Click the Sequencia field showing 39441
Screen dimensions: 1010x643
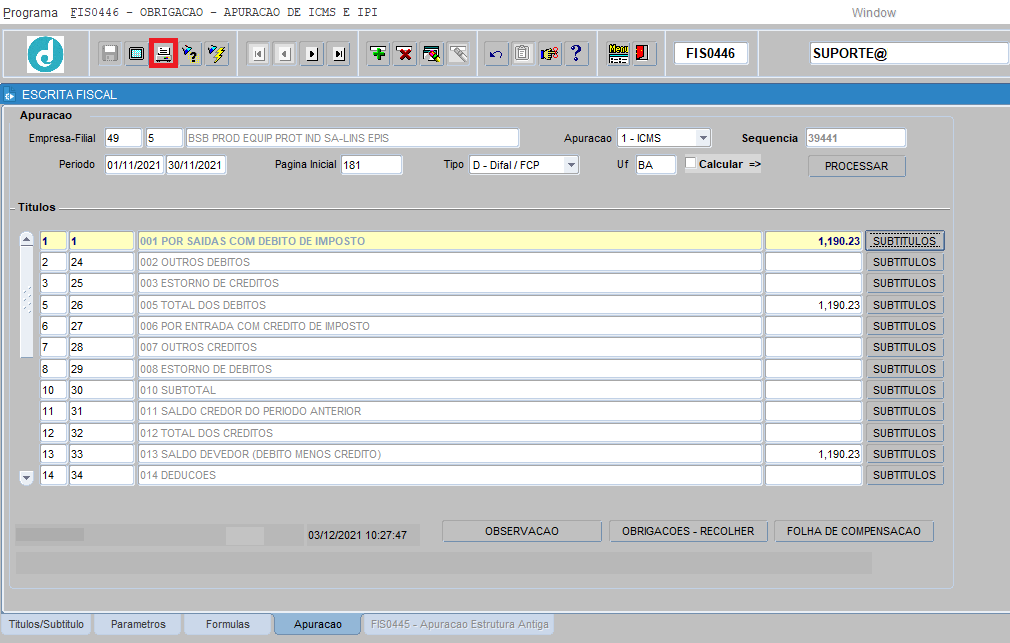856,138
